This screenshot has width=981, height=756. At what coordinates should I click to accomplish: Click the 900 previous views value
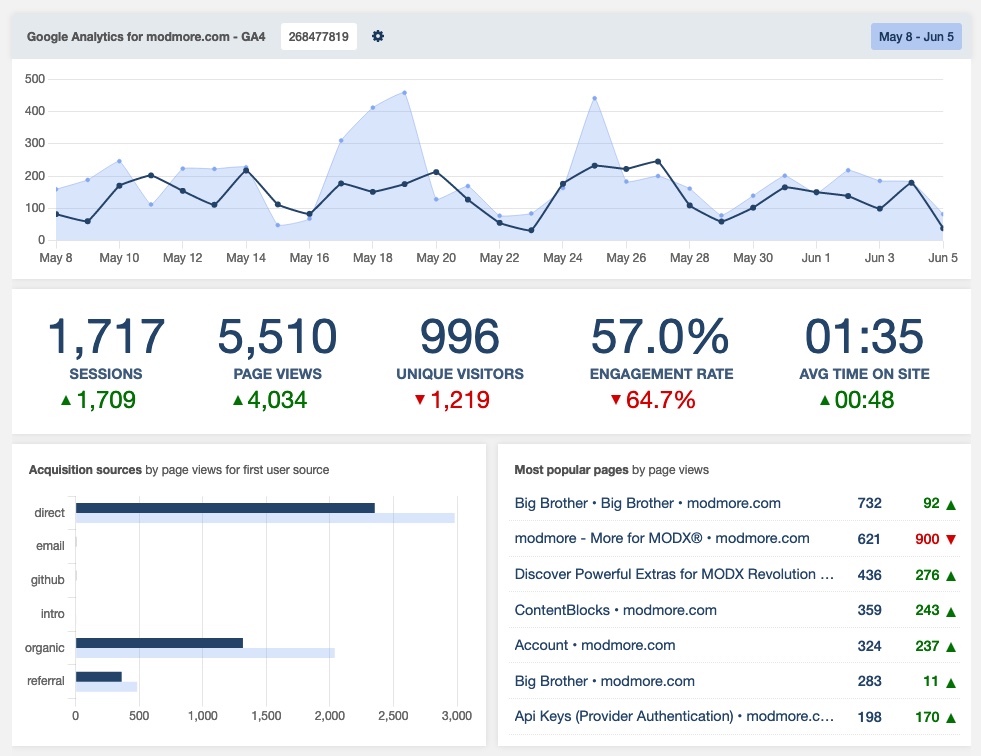point(927,539)
